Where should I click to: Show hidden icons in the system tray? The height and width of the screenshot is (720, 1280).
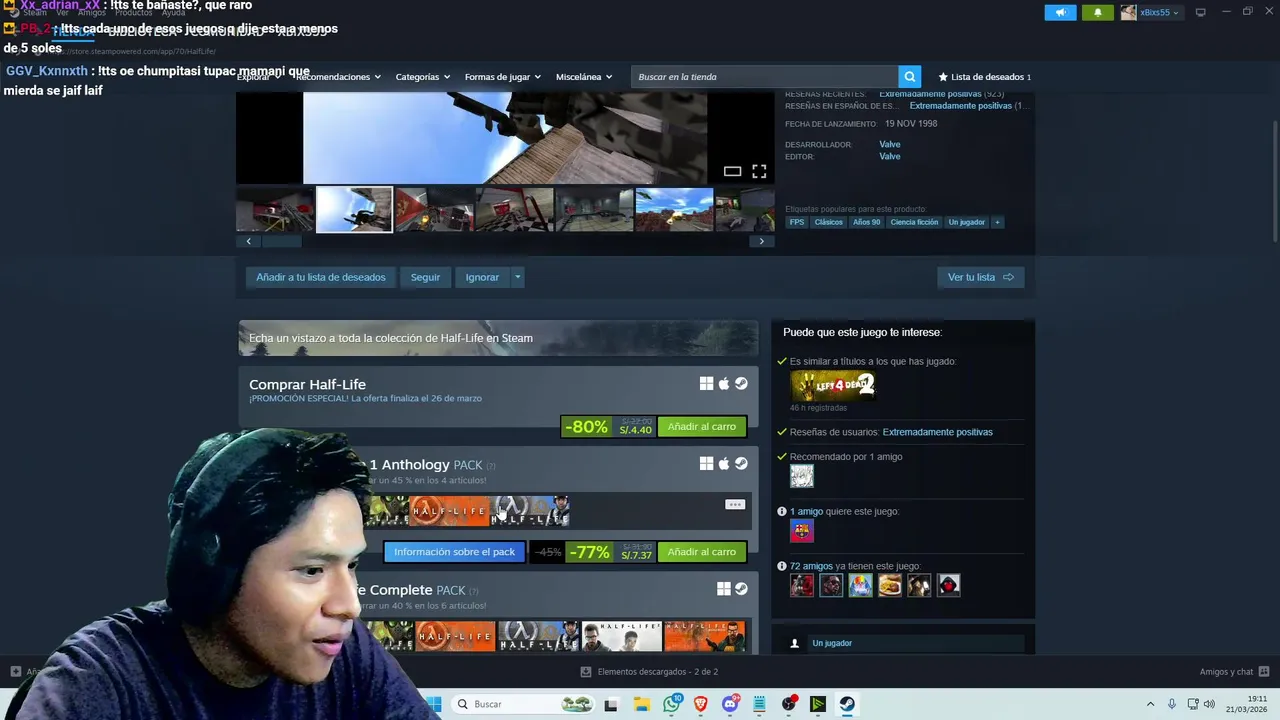click(x=1150, y=704)
